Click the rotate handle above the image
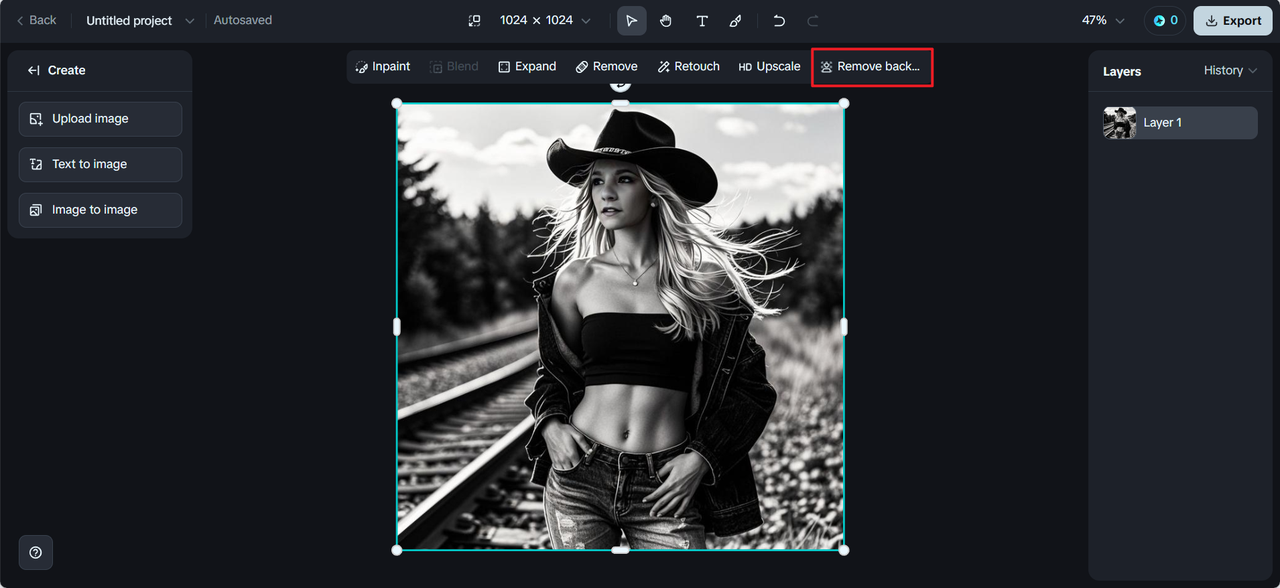1280x588 pixels. click(620, 86)
